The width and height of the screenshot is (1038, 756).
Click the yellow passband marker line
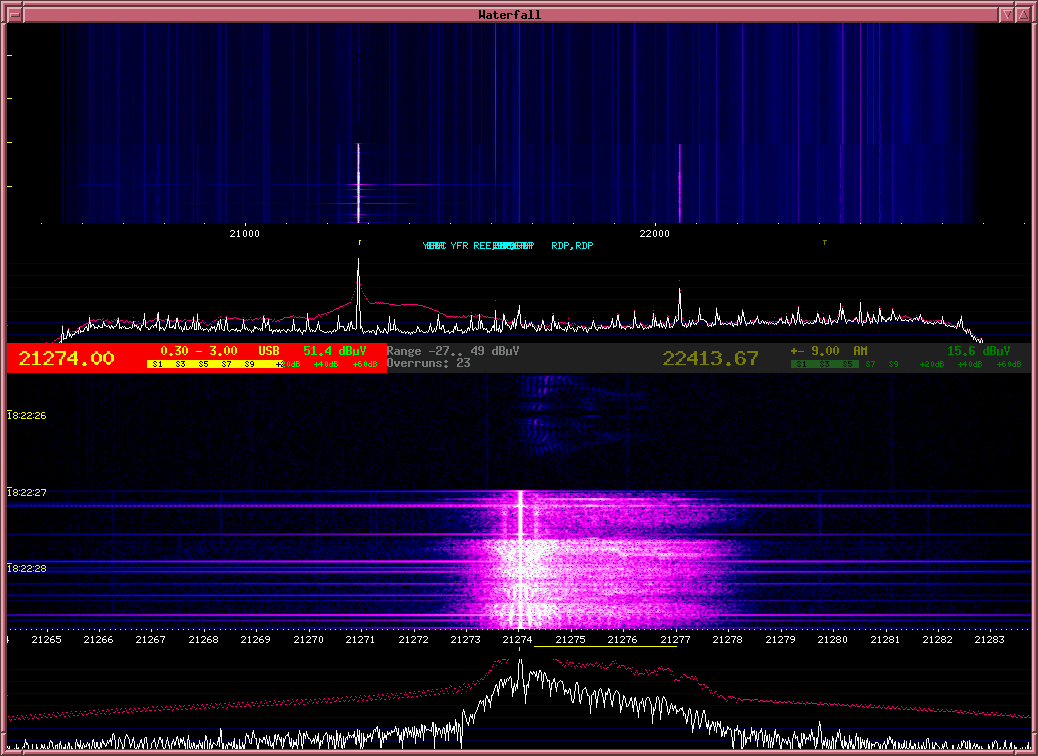605,647
